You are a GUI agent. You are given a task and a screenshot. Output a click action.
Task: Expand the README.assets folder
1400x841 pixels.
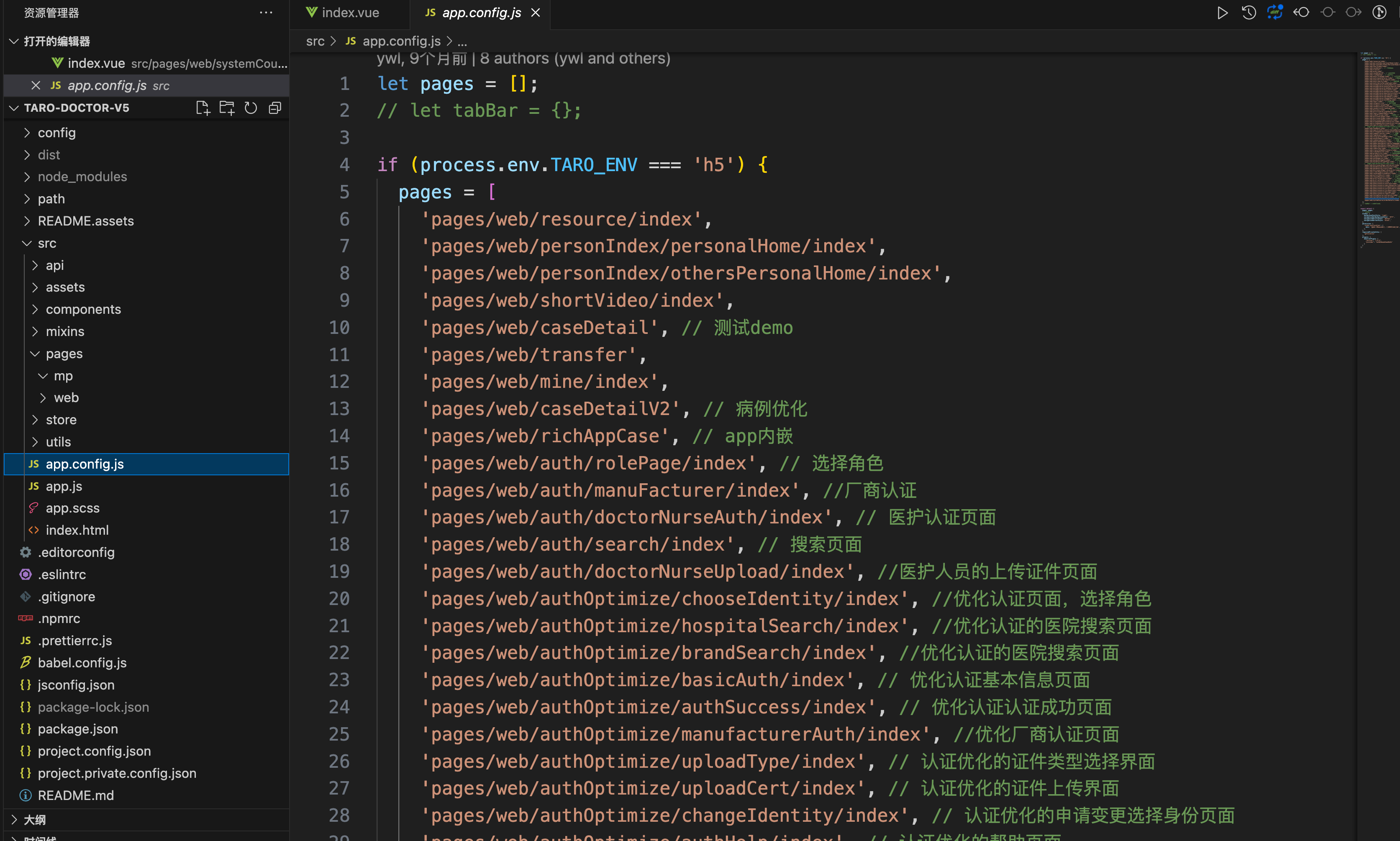click(146, 221)
